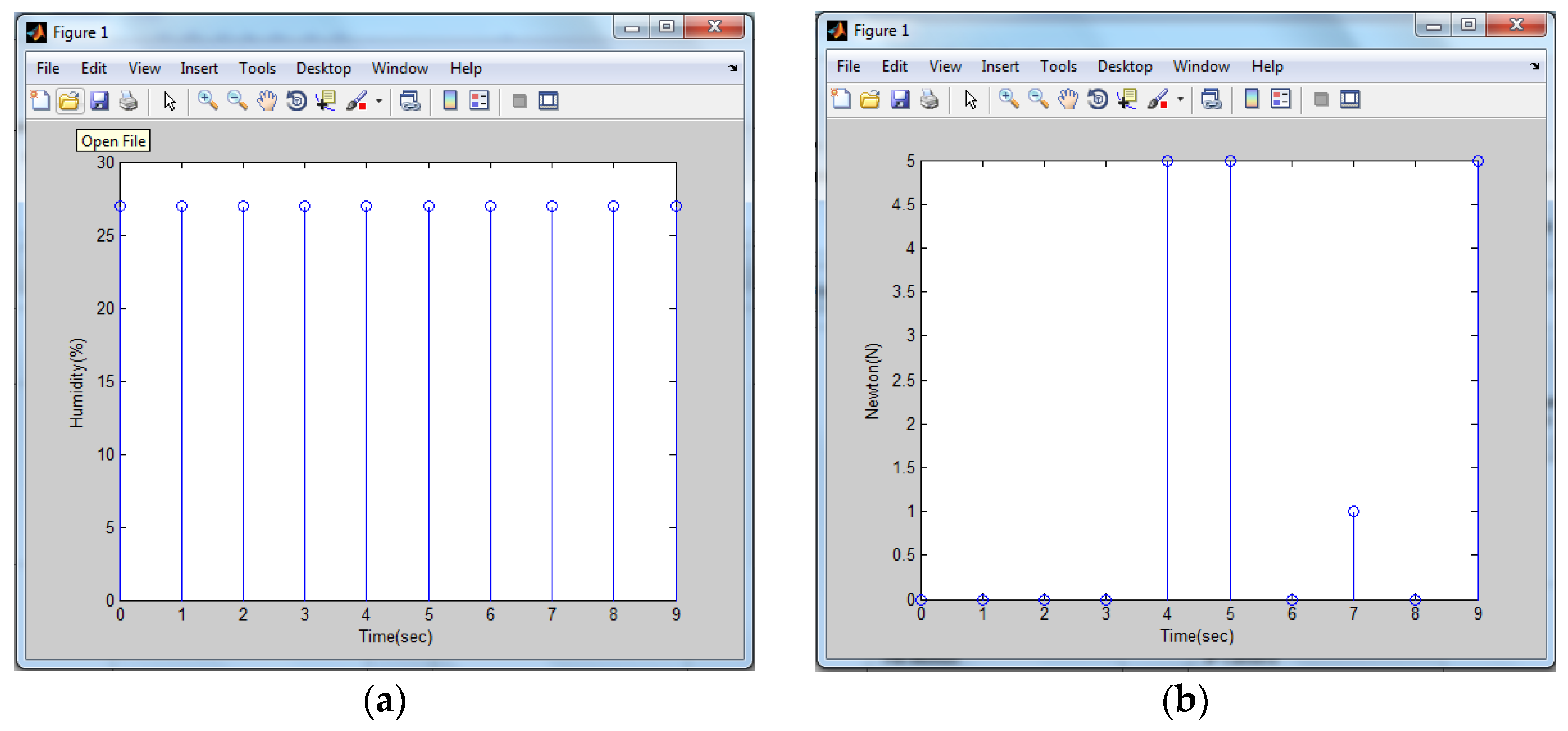This screenshot has height=731, width=1568.
Task: Click Link Plot icon in right figure toolbar
Action: click(x=1211, y=99)
